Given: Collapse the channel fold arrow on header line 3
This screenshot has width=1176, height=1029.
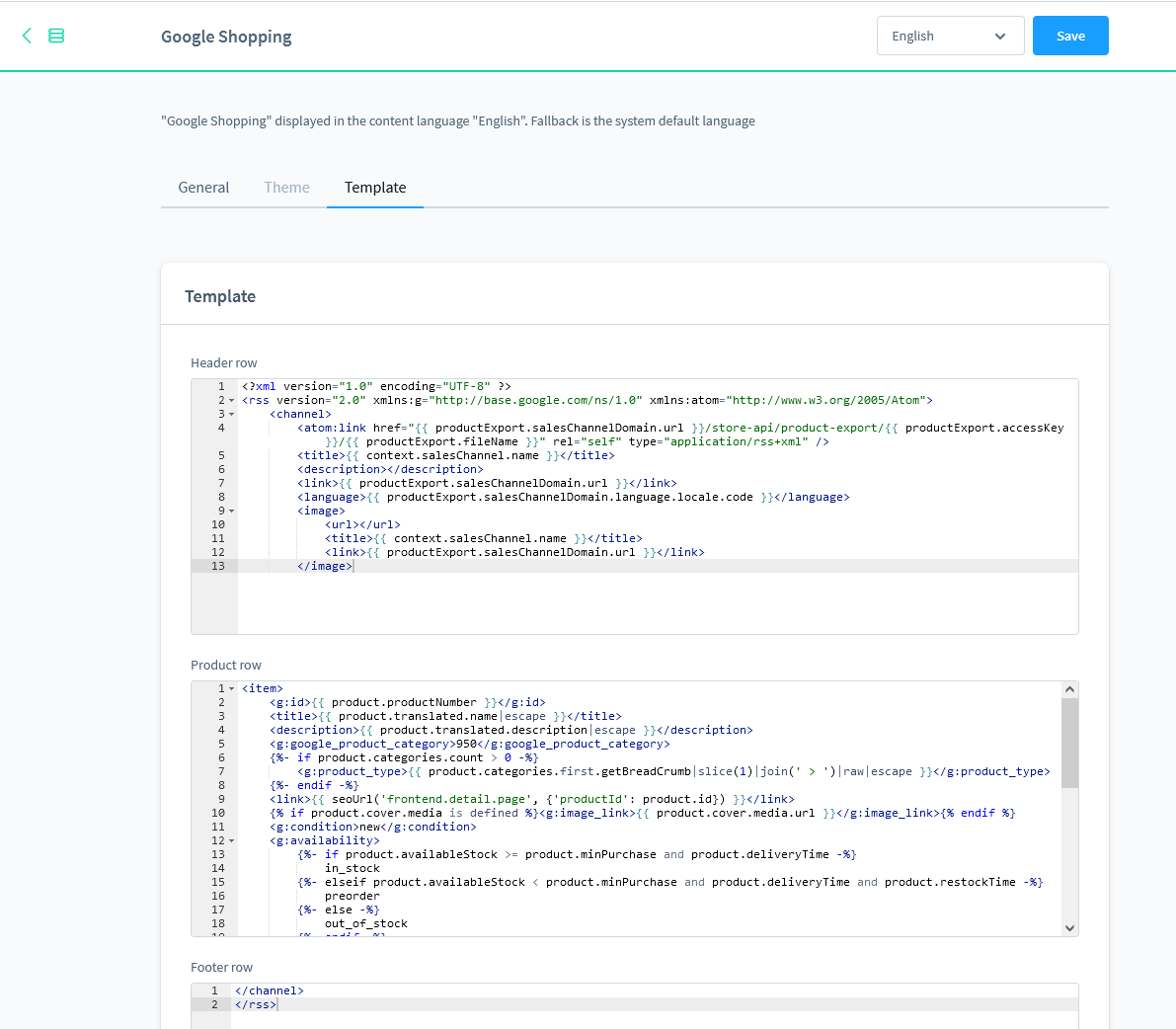Looking at the screenshot, I should (232, 414).
